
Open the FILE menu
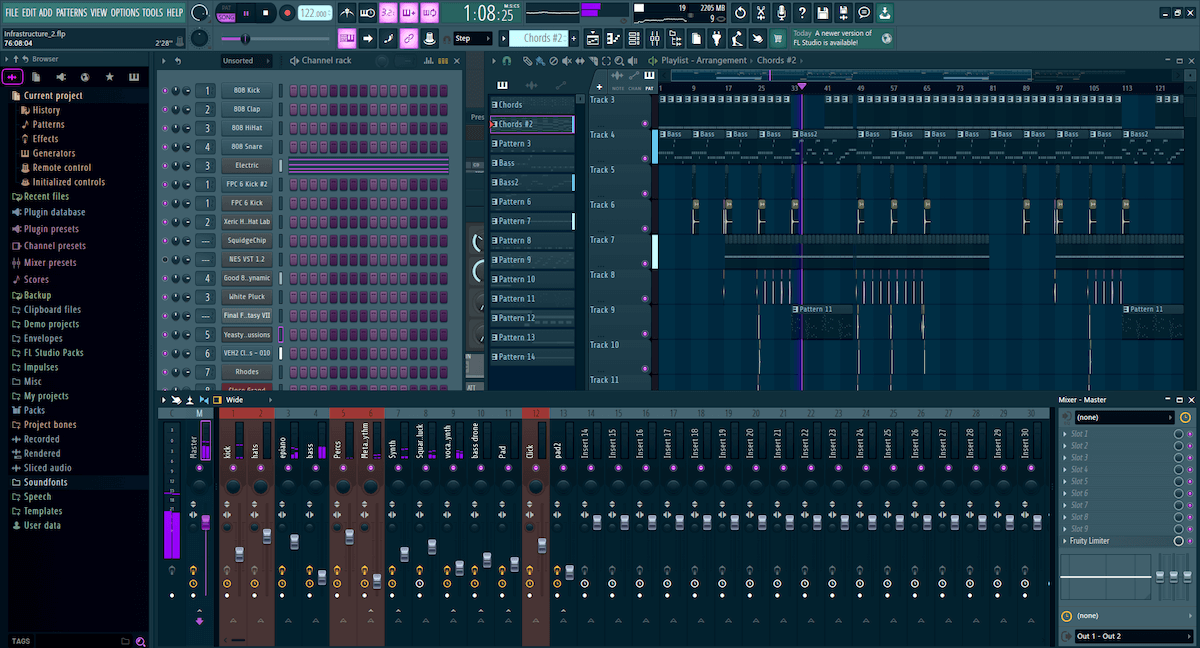click(x=12, y=12)
